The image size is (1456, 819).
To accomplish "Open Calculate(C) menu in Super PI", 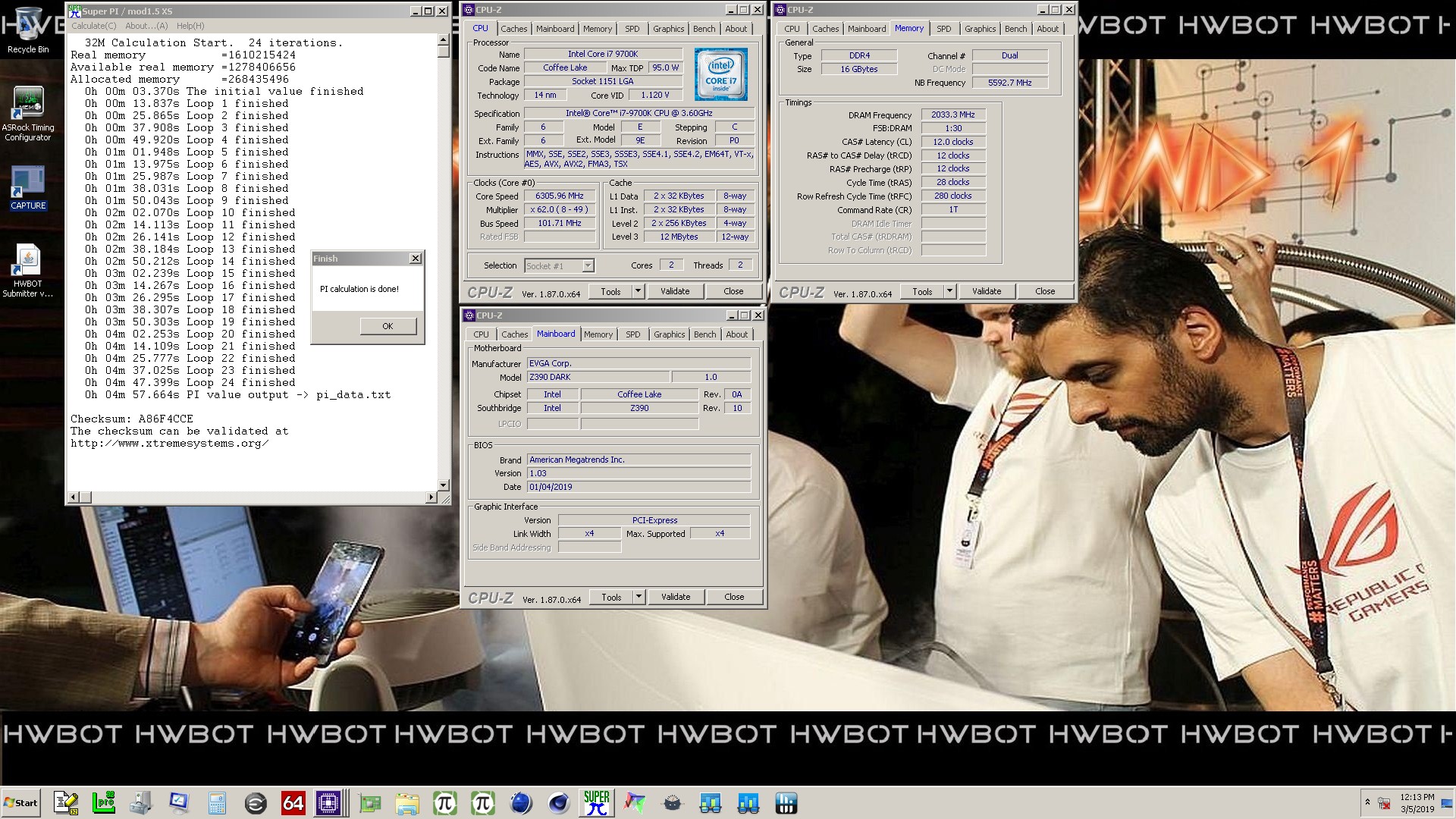I will pyautogui.click(x=94, y=26).
